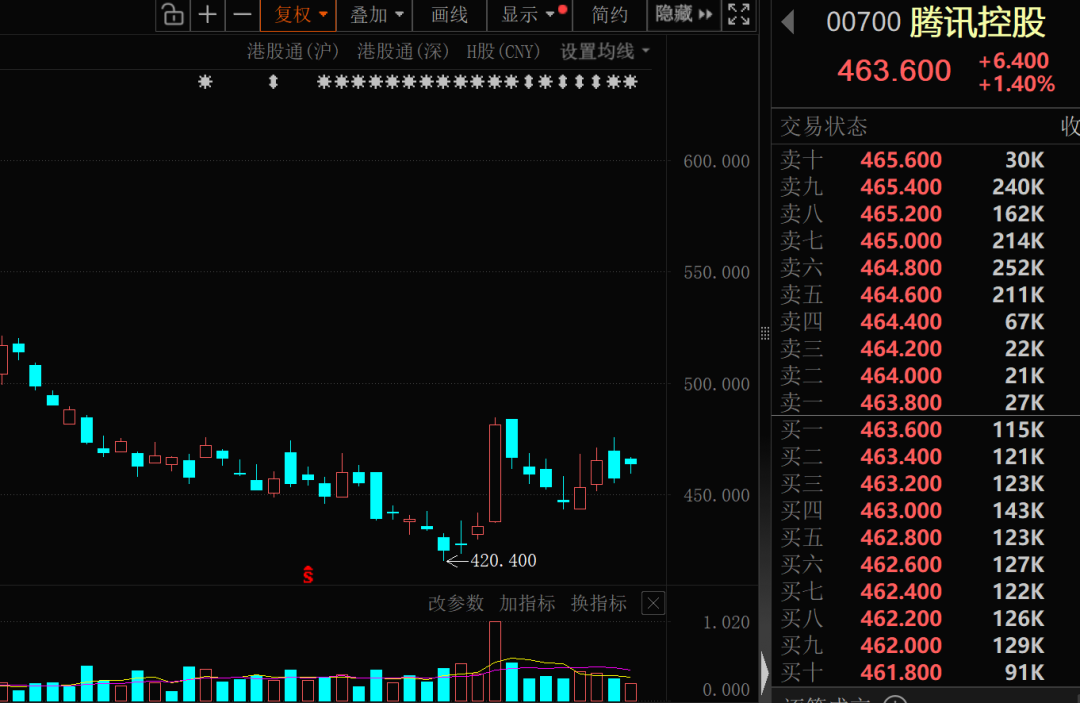Select 买二 price 463.400

pos(901,457)
